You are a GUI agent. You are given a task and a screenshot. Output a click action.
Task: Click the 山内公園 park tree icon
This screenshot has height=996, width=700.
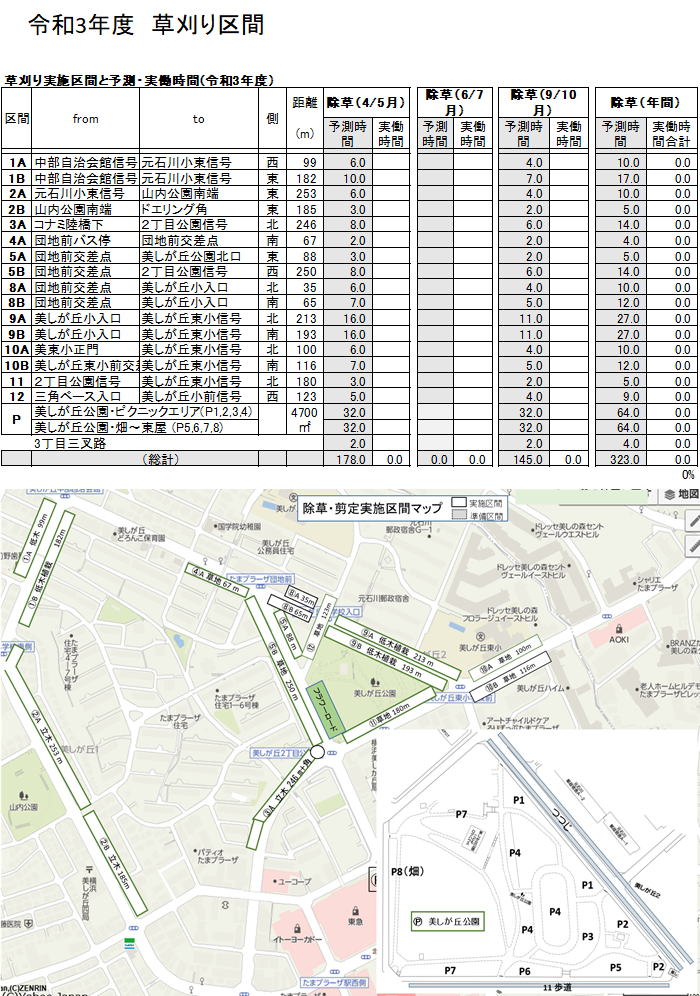pos(22,795)
